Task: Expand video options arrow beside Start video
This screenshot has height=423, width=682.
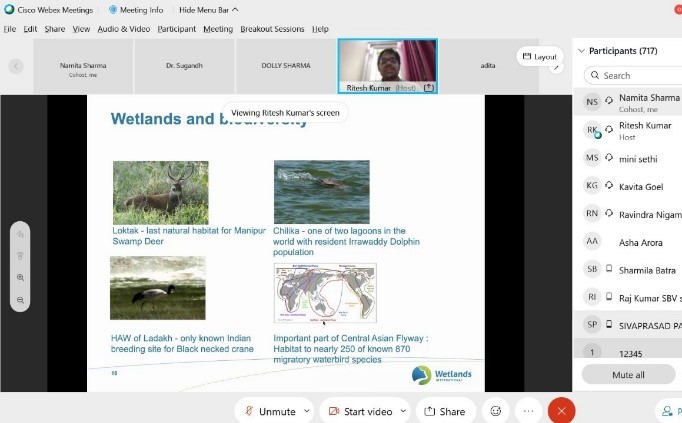Action: pos(403,411)
